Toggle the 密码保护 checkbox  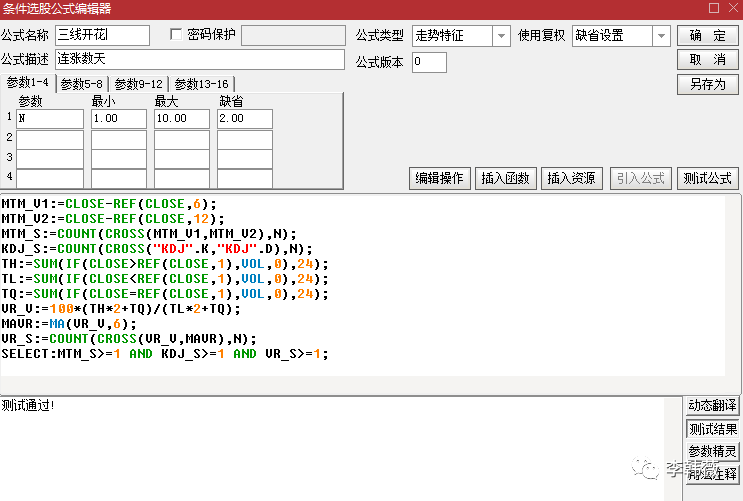[177, 35]
